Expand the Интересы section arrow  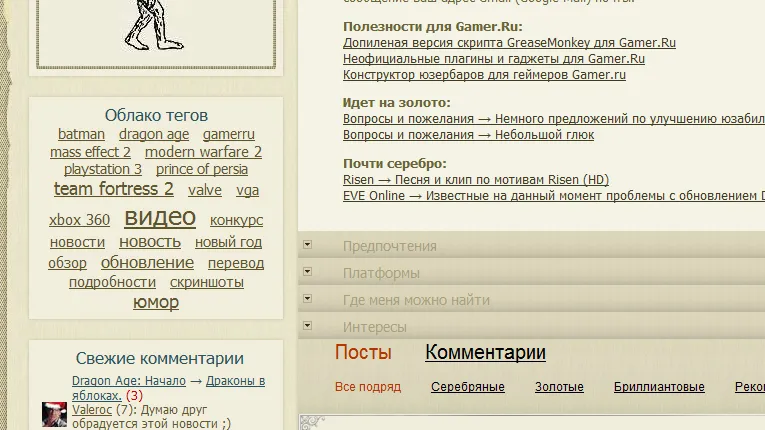[308, 326]
